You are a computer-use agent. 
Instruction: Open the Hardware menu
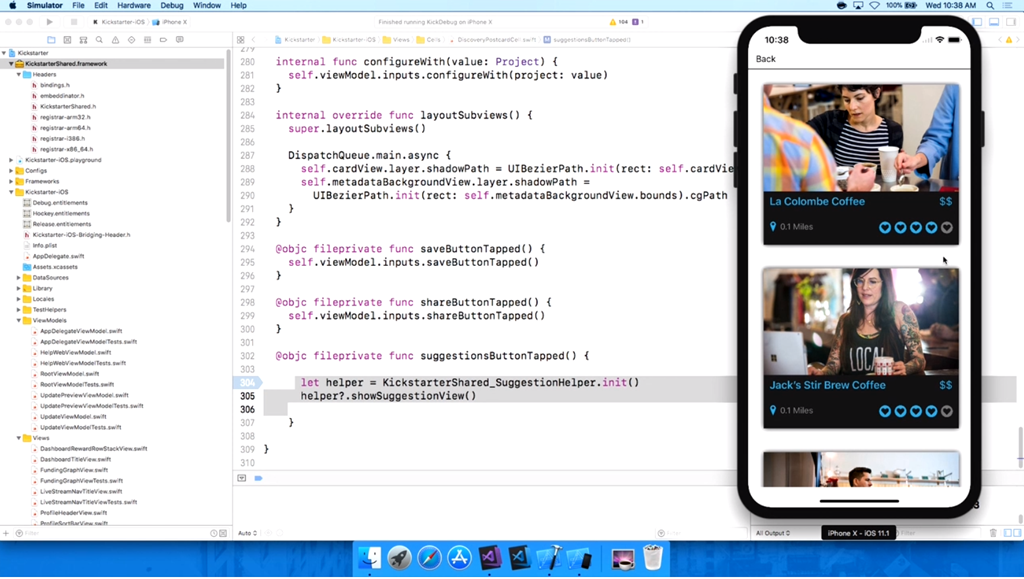pyautogui.click(x=134, y=5)
